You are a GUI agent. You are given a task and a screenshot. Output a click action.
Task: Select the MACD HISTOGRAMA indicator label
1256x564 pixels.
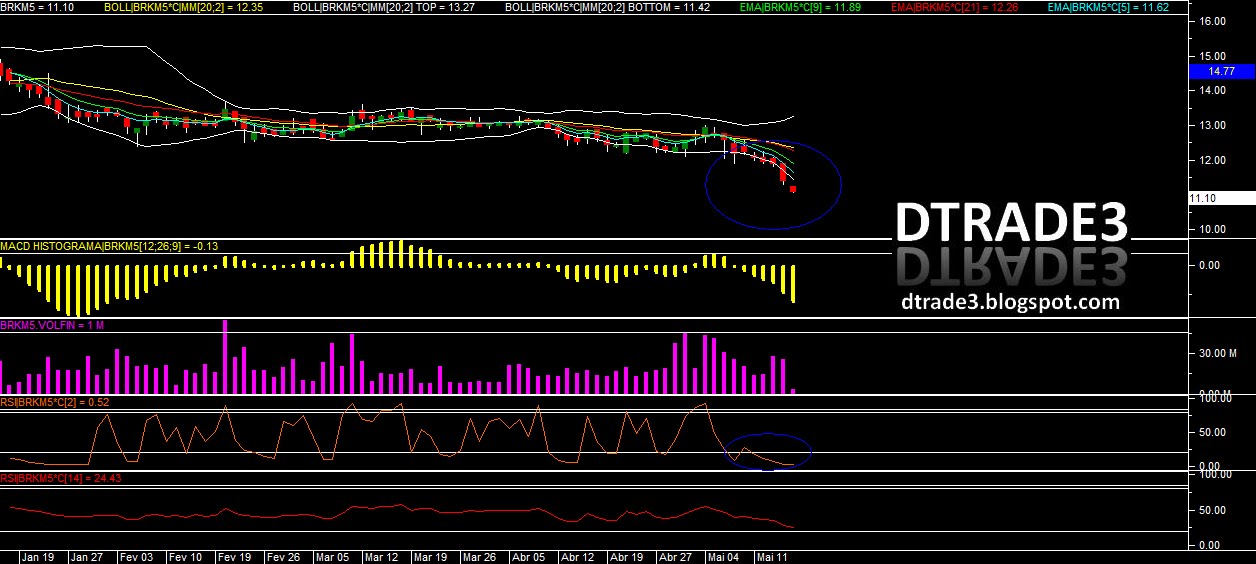tap(109, 245)
